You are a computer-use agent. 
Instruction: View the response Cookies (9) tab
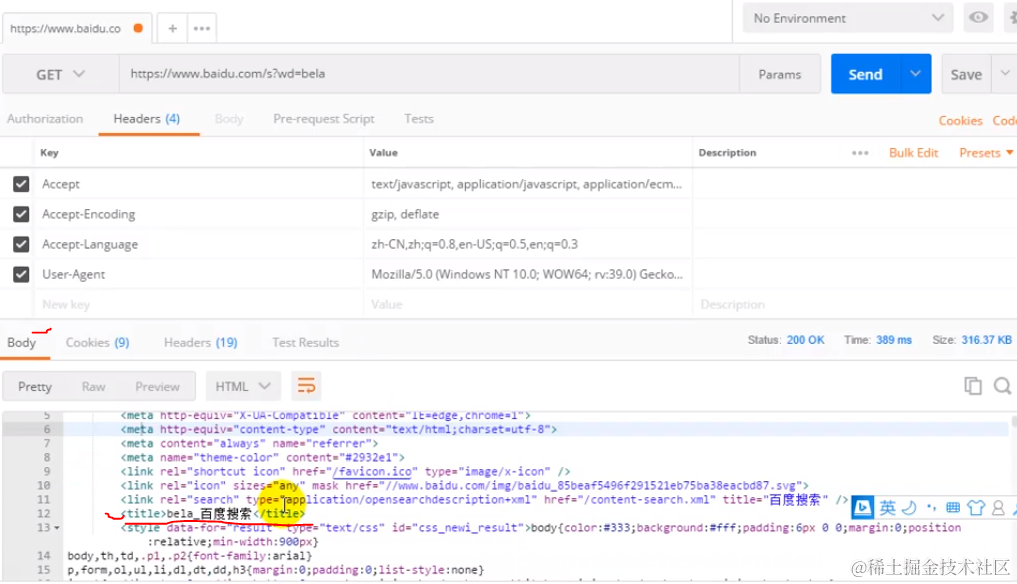click(97, 343)
